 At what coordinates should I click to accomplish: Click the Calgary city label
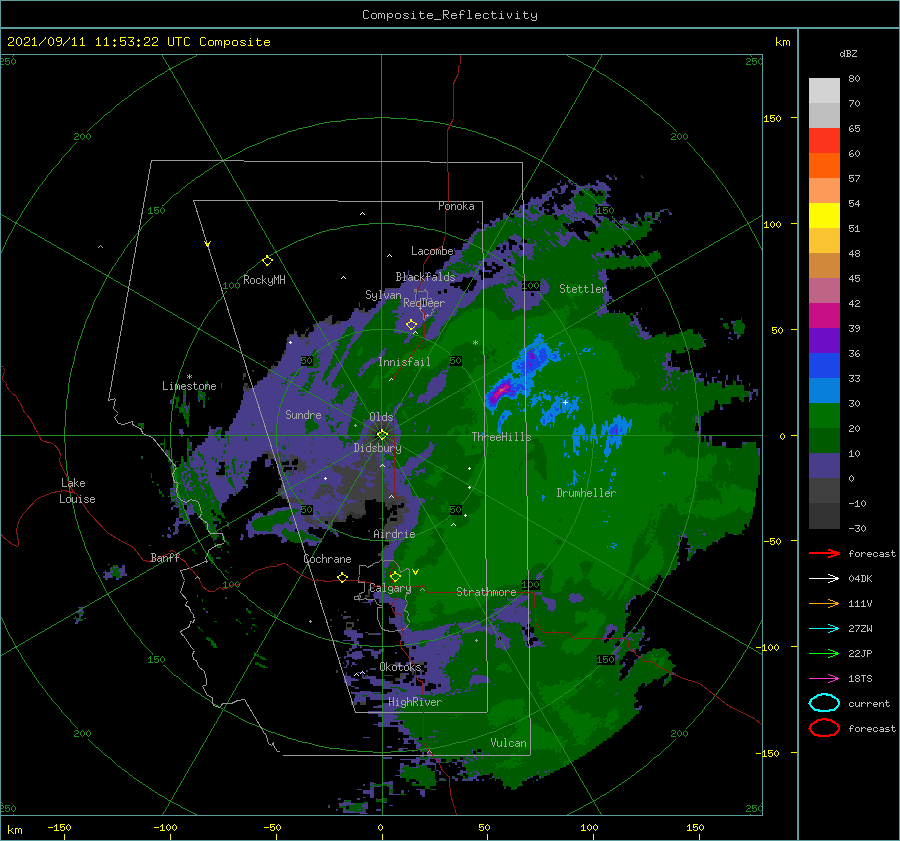tap(390, 588)
